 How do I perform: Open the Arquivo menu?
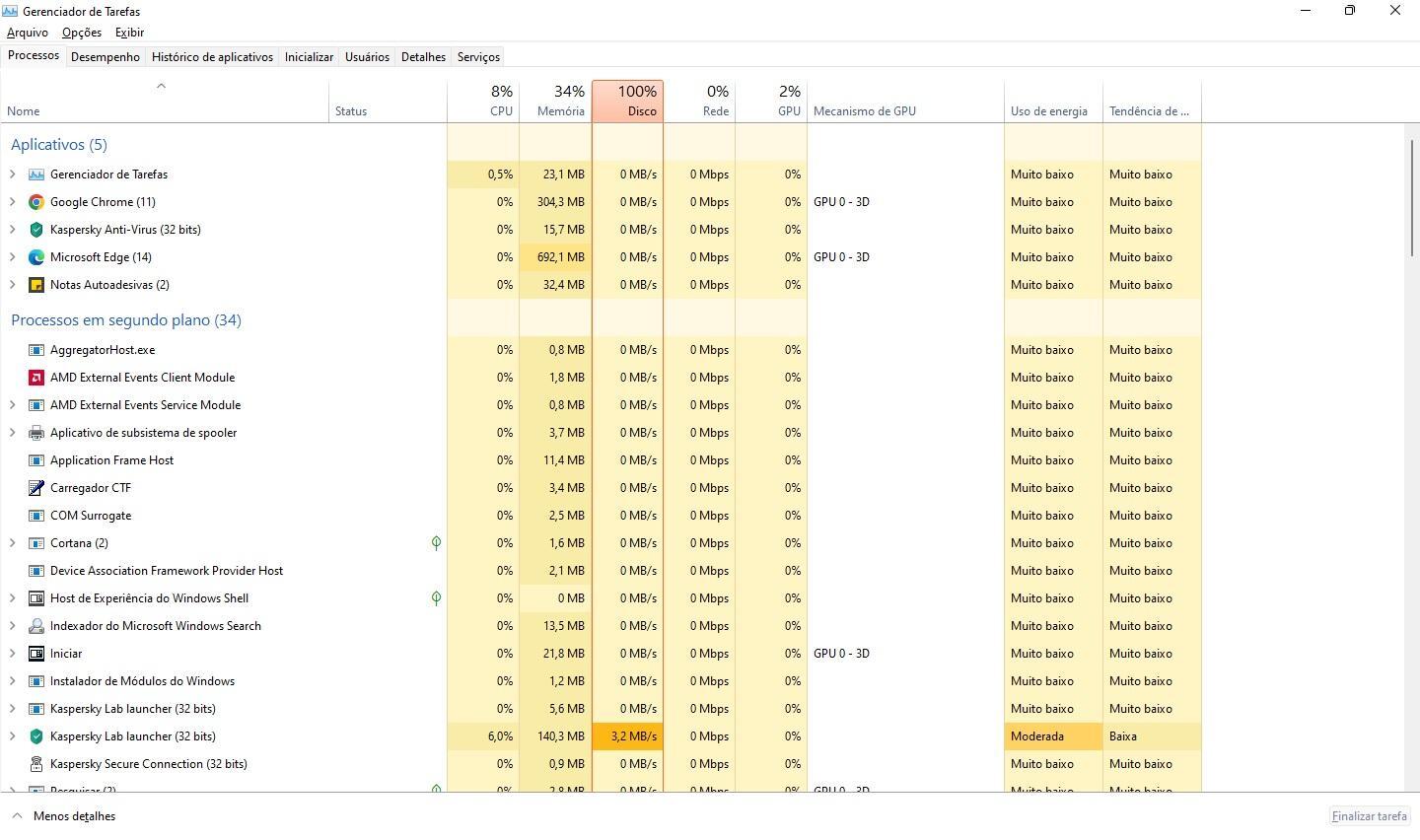point(28,33)
